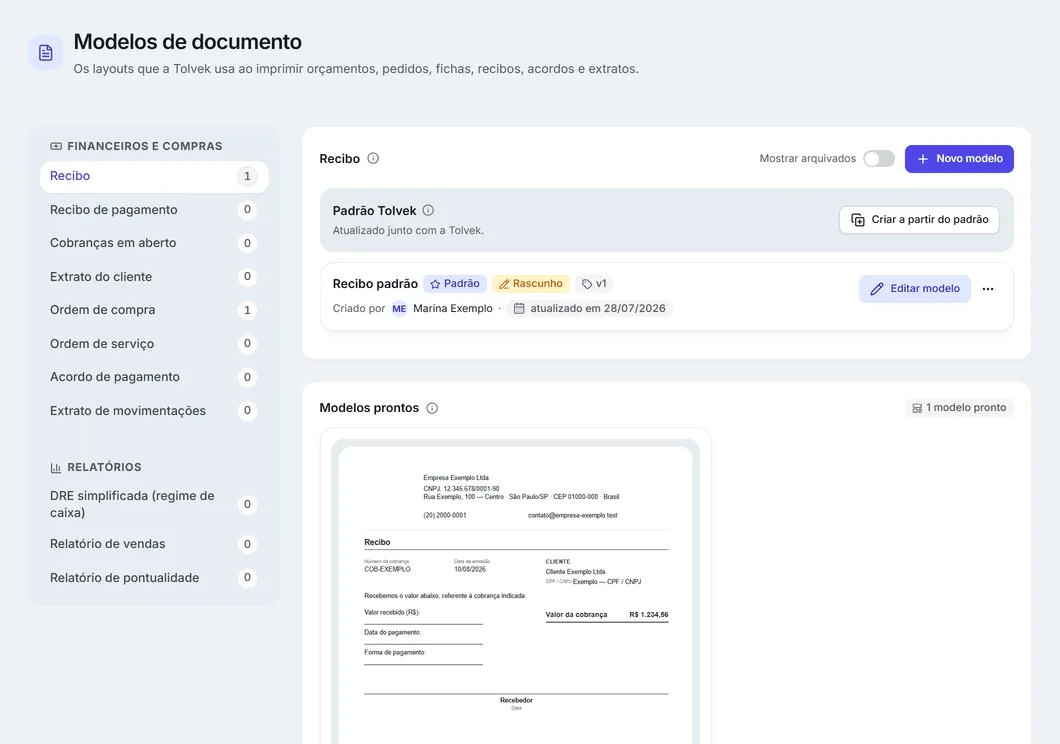Image resolution: width=1060 pixels, height=744 pixels.
Task: Click the Atualizado junto com a Tolvek text
Action: [408, 230]
